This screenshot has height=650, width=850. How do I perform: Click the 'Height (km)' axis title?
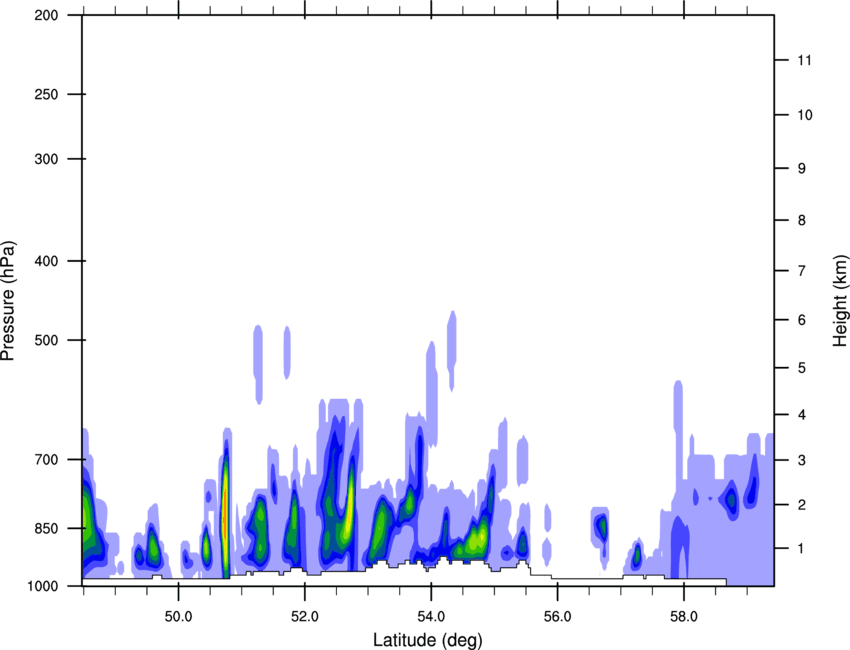(841, 300)
